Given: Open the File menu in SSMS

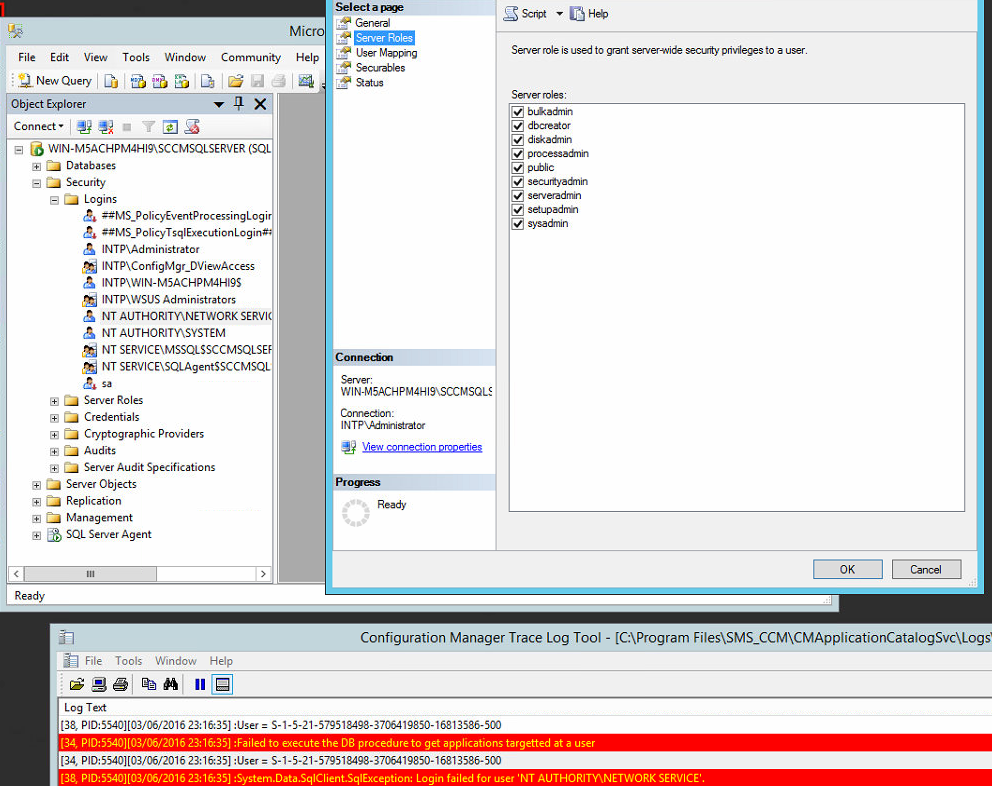Looking at the screenshot, I should 27,57.
